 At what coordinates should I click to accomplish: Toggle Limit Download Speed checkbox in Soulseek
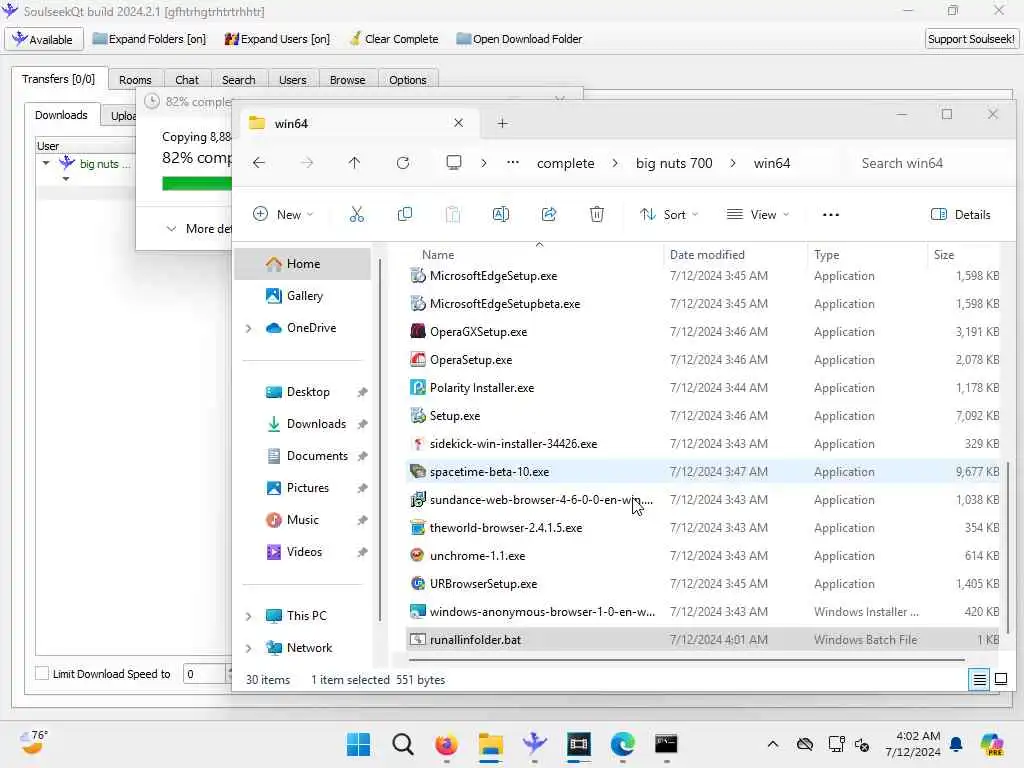coord(42,673)
